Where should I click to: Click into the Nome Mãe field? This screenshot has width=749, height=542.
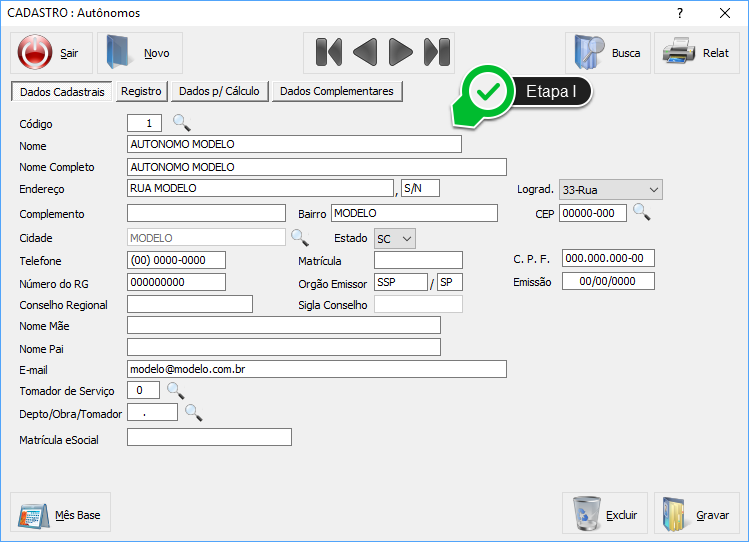point(284,325)
